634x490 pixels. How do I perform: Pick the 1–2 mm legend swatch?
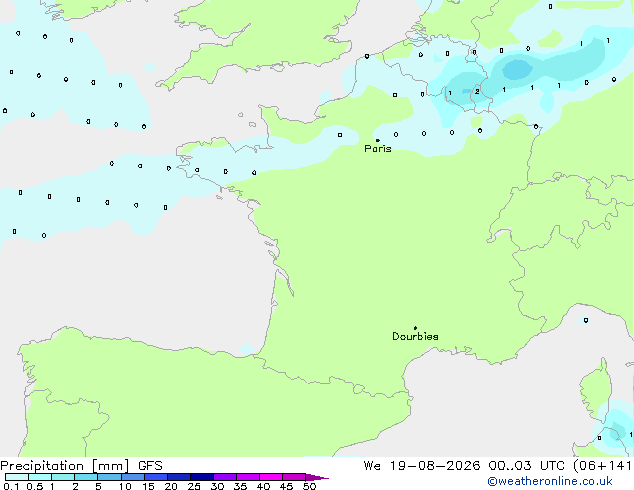coord(63,477)
